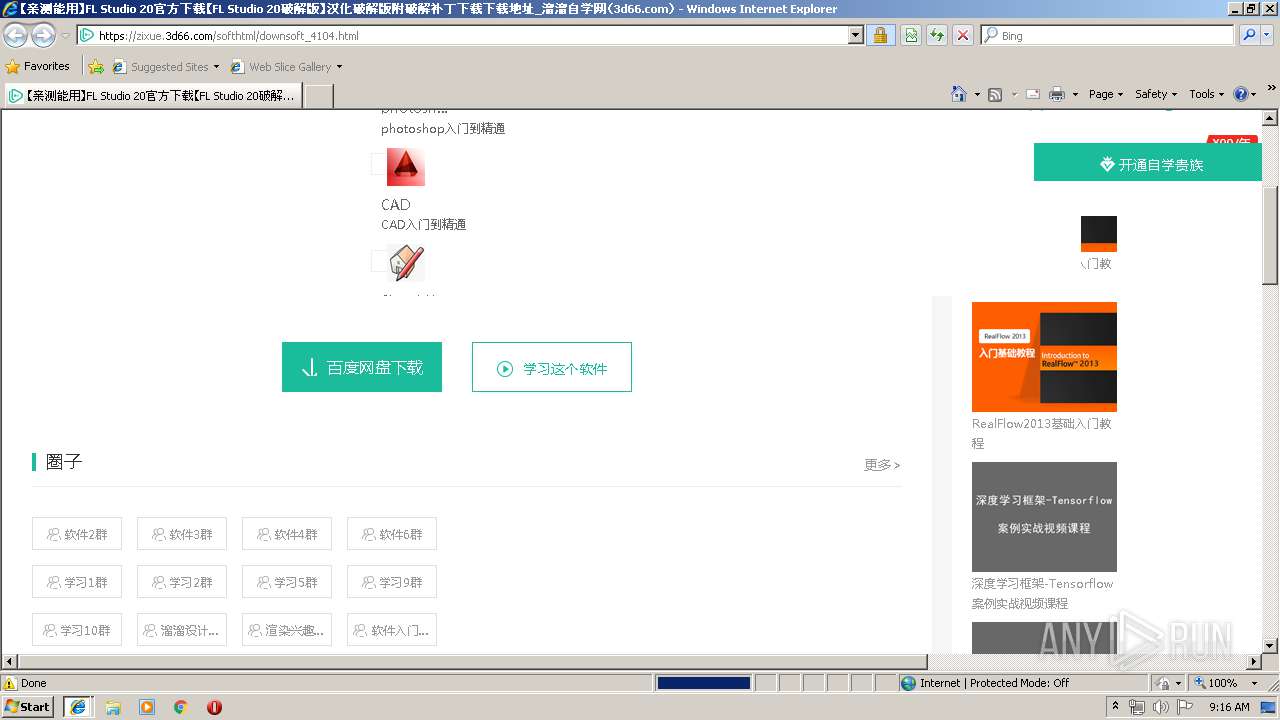The height and width of the screenshot is (720, 1280).
Task: Open the zoom level 100% dropdown
Action: [x=1254, y=683]
